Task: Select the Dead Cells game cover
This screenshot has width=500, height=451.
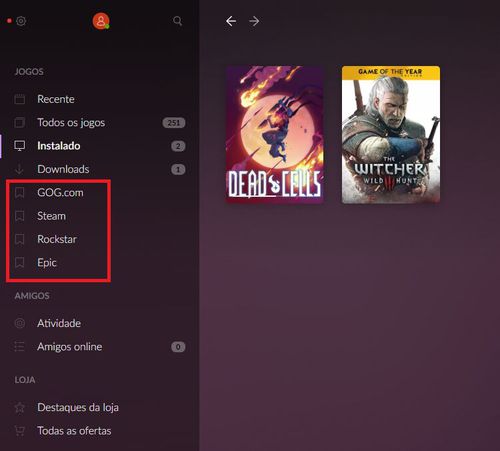Action: pos(274,135)
